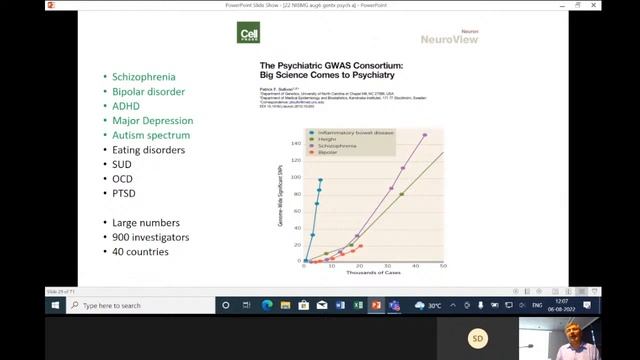Select the SD participant avatar
The width and height of the screenshot is (640, 360).
478,338
